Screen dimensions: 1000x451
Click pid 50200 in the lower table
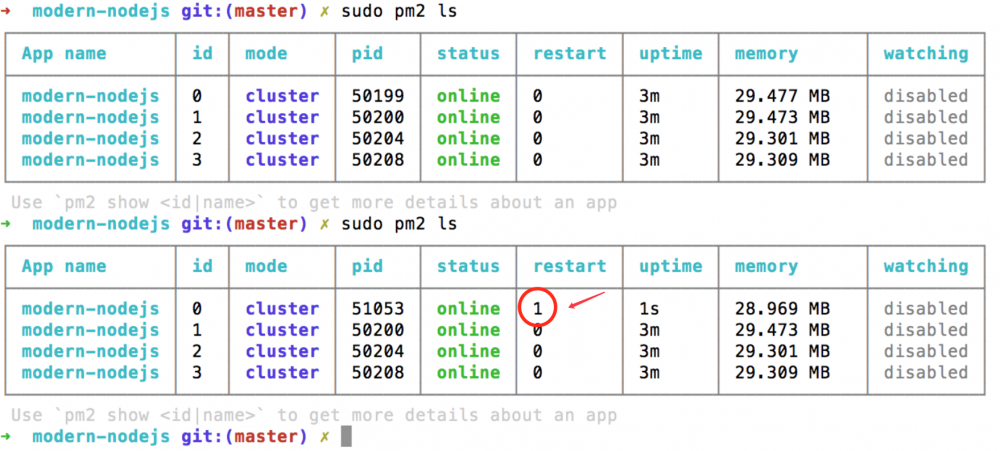click(378, 330)
